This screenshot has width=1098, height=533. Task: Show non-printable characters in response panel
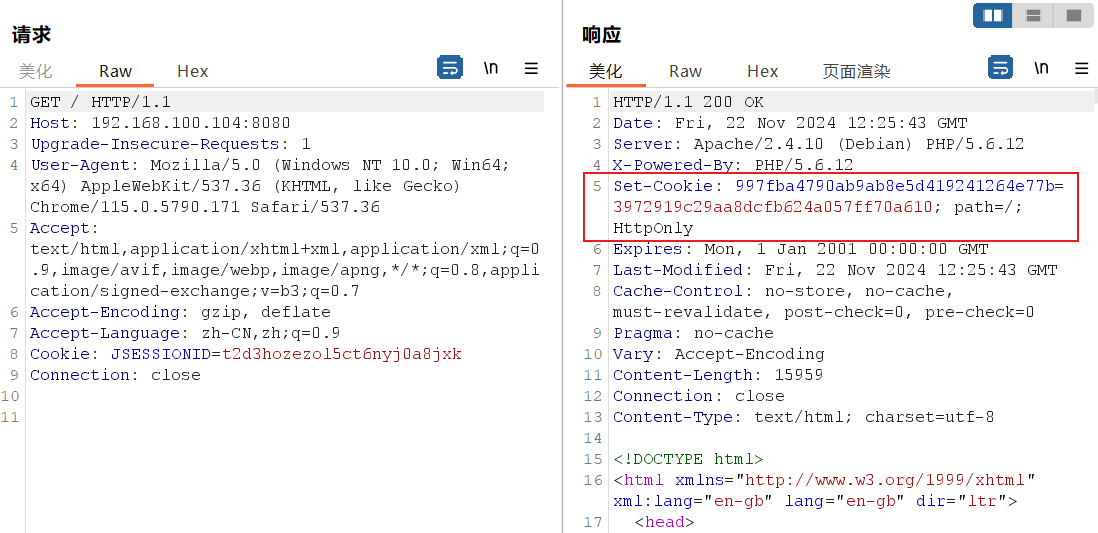pos(1041,68)
